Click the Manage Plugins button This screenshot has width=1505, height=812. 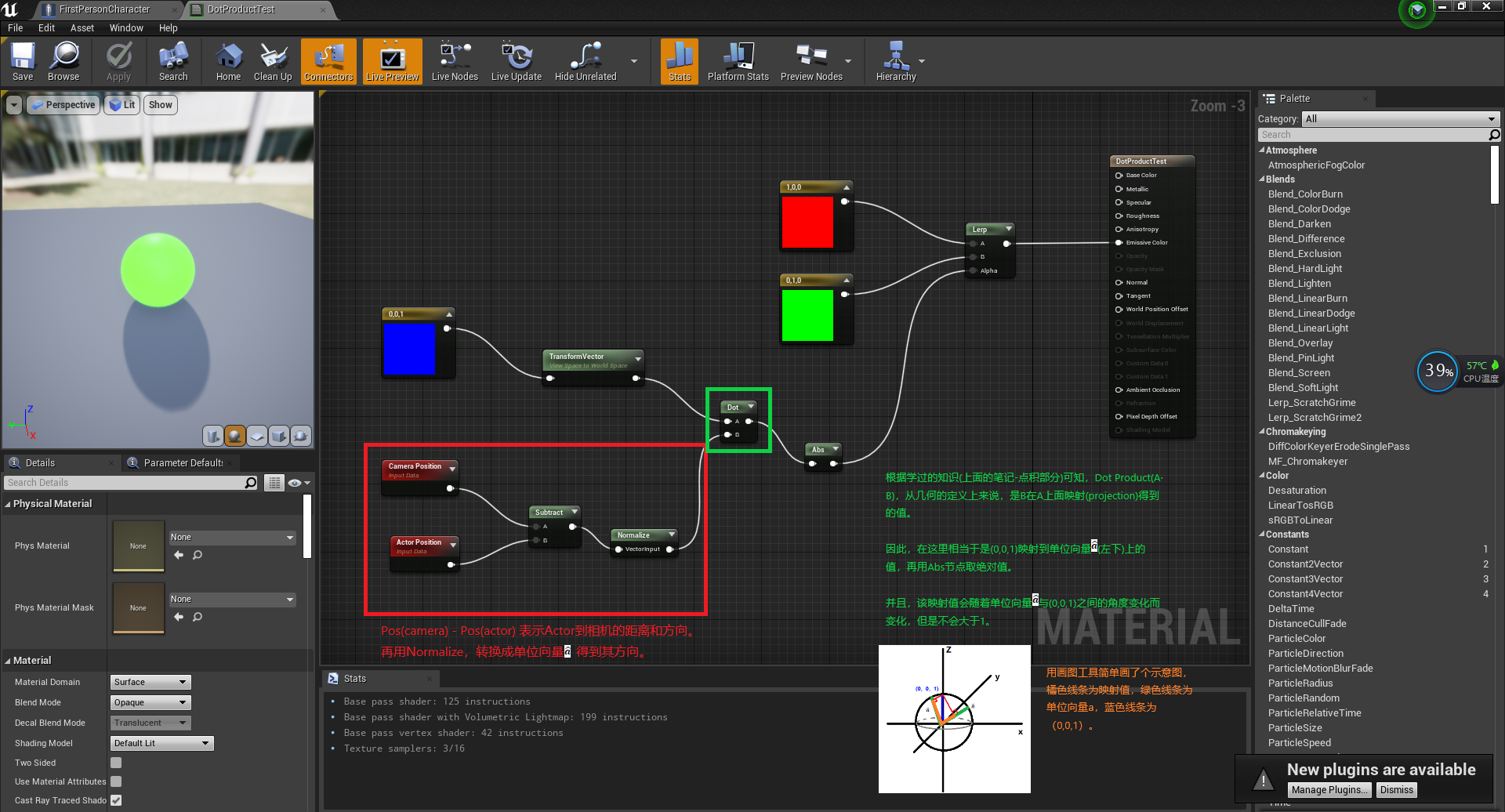tap(1329, 790)
